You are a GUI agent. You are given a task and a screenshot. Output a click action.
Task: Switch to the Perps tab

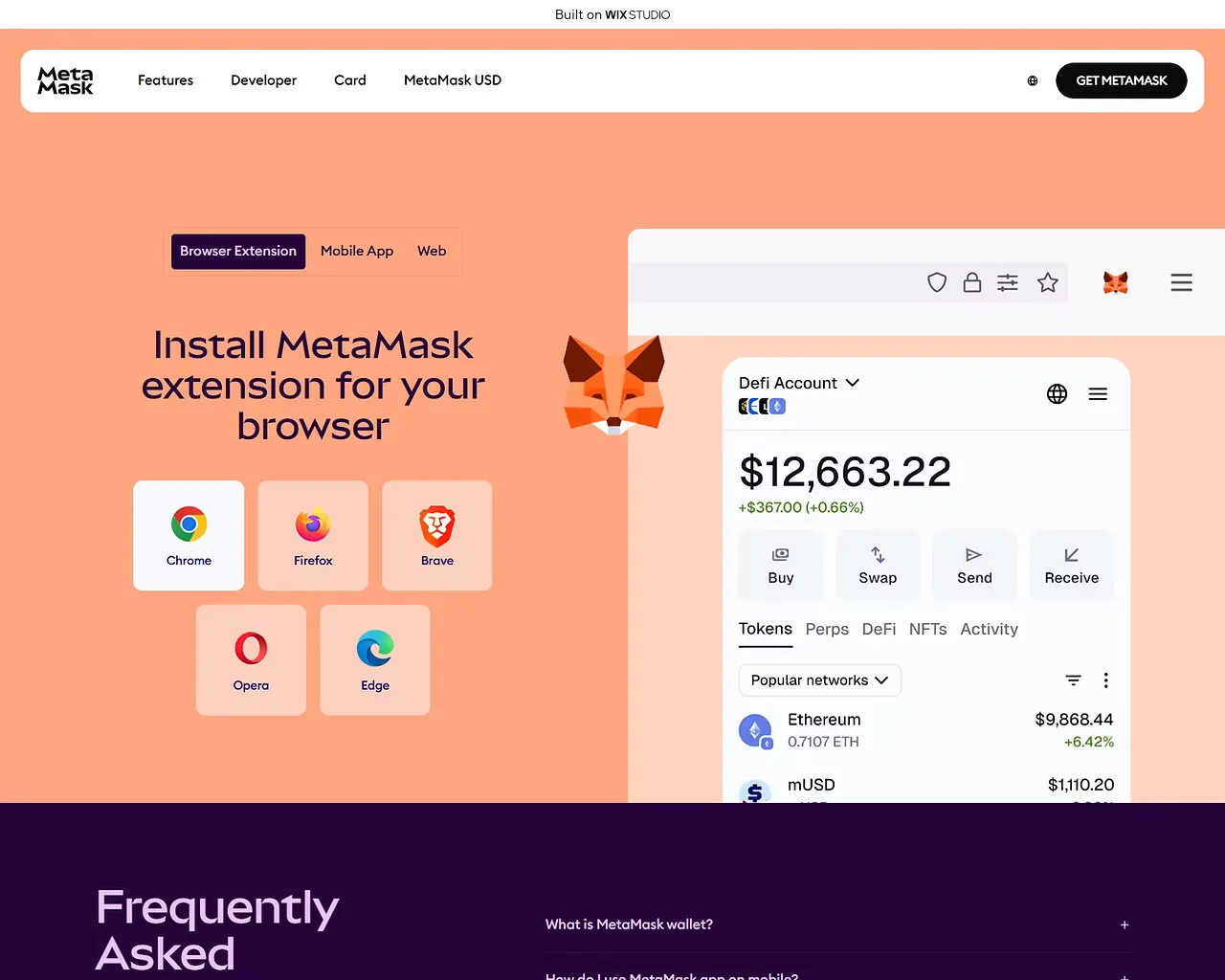[x=827, y=629]
